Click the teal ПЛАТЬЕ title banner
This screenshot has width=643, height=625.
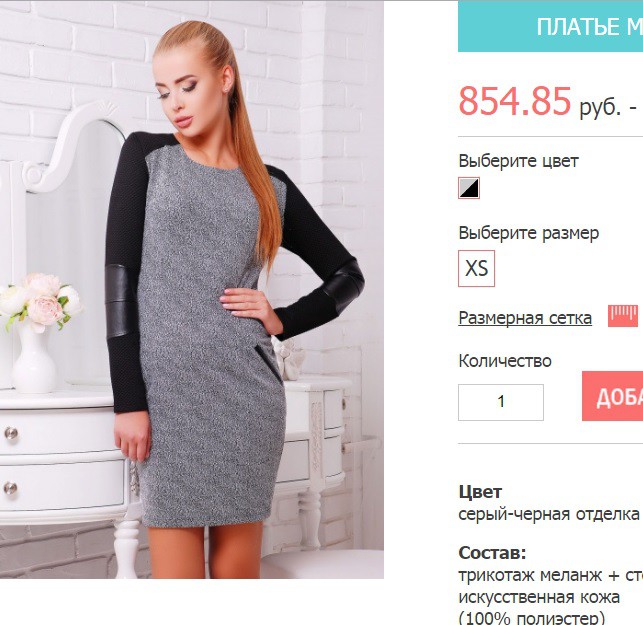(550, 26)
